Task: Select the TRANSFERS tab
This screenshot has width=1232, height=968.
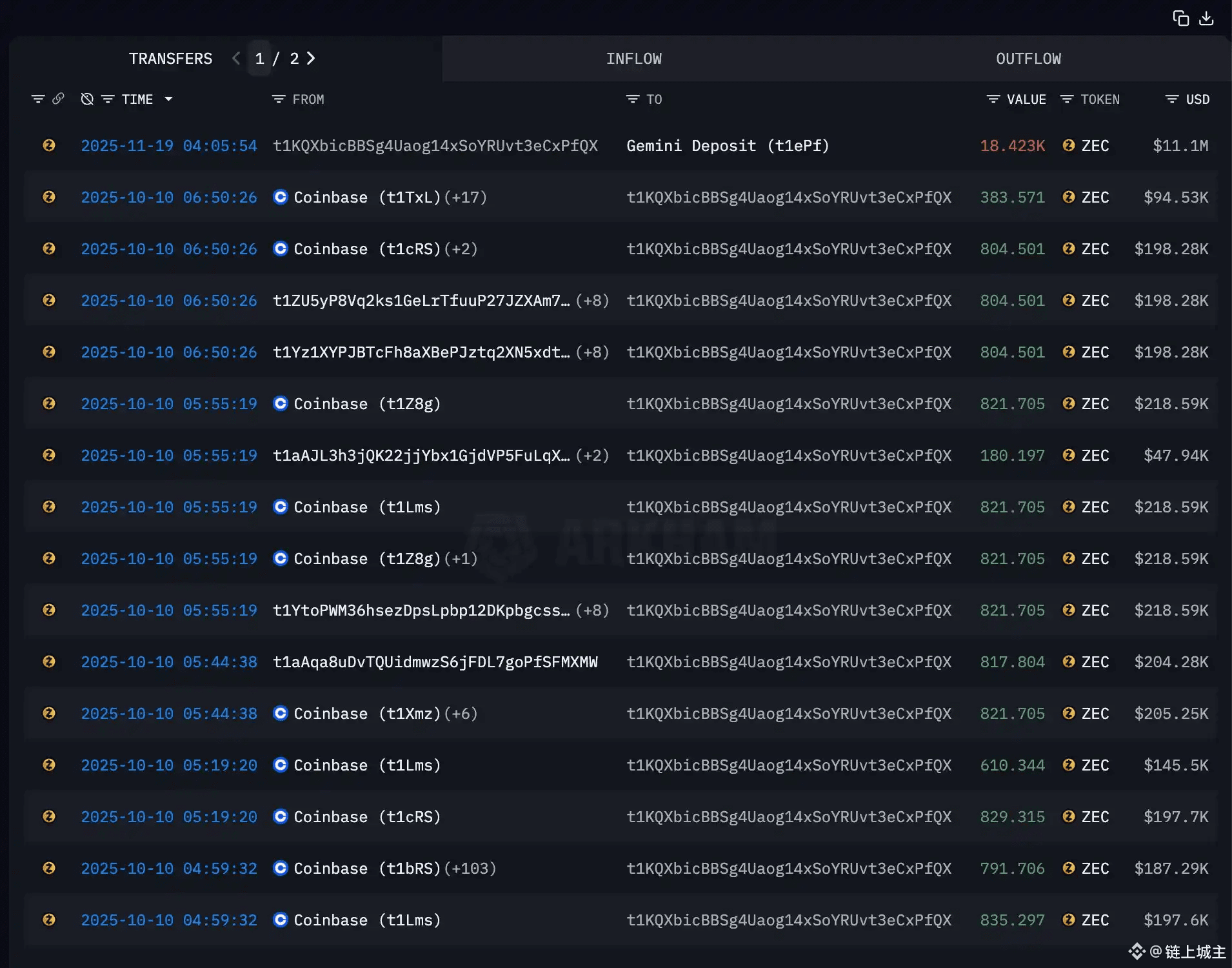Action: click(x=170, y=59)
